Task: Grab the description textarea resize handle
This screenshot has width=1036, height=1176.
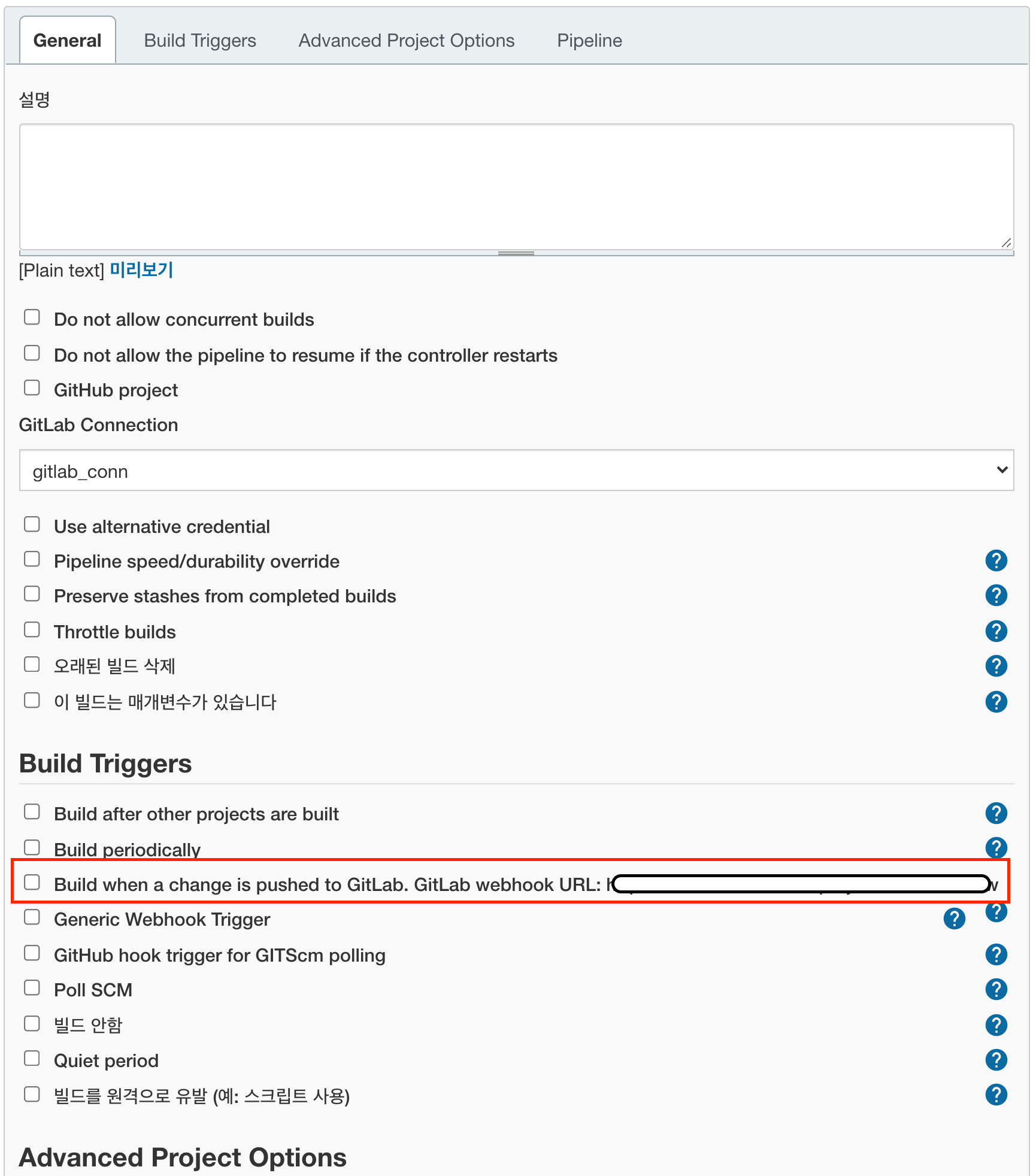Action: (1006, 243)
